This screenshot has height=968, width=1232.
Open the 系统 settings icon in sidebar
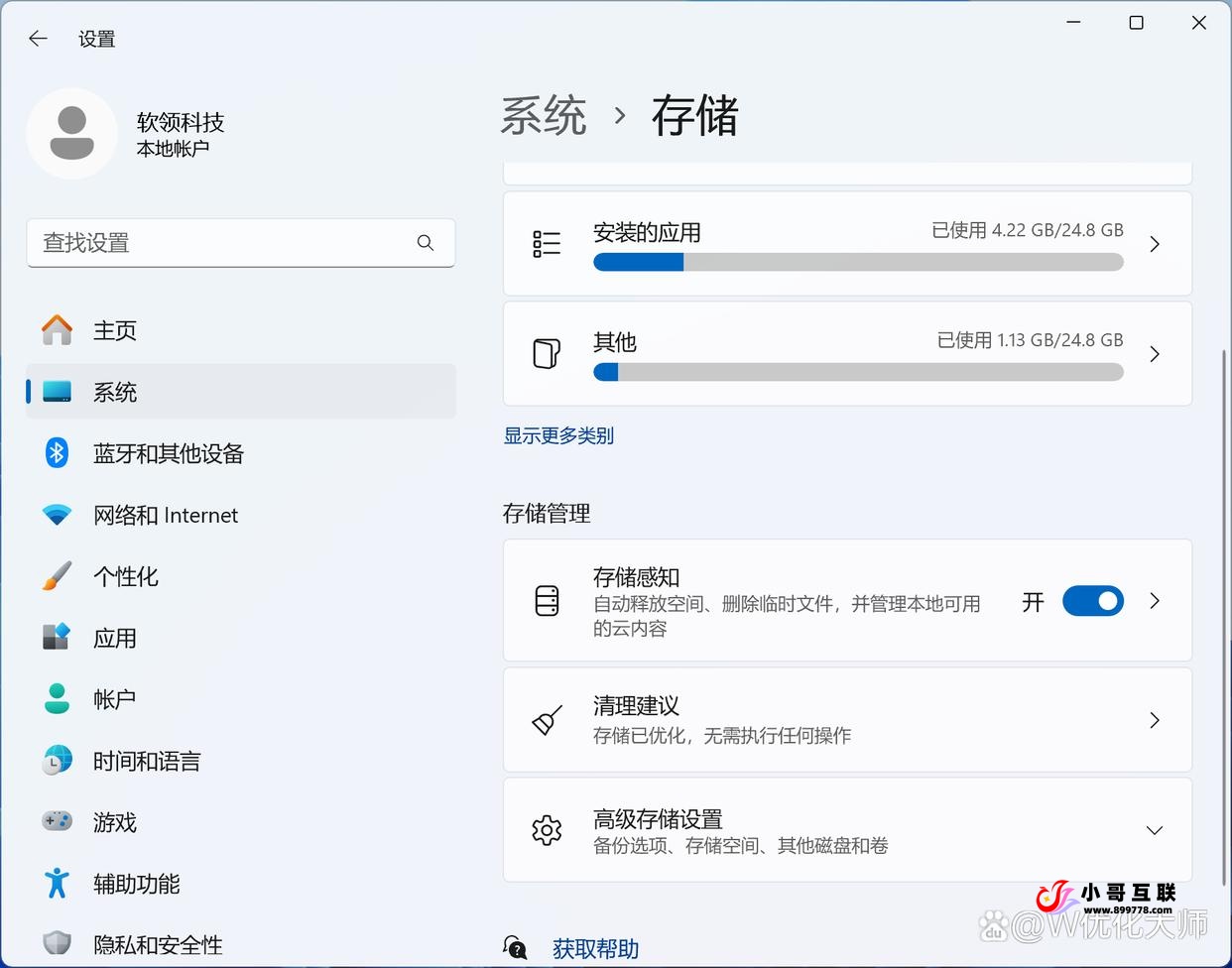click(x=57, y=392)
